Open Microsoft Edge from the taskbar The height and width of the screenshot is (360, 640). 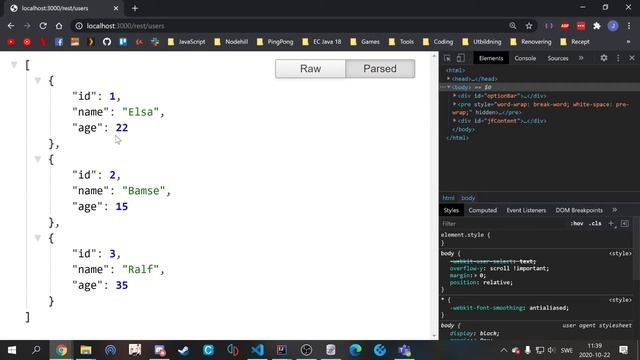pos(355,350)
